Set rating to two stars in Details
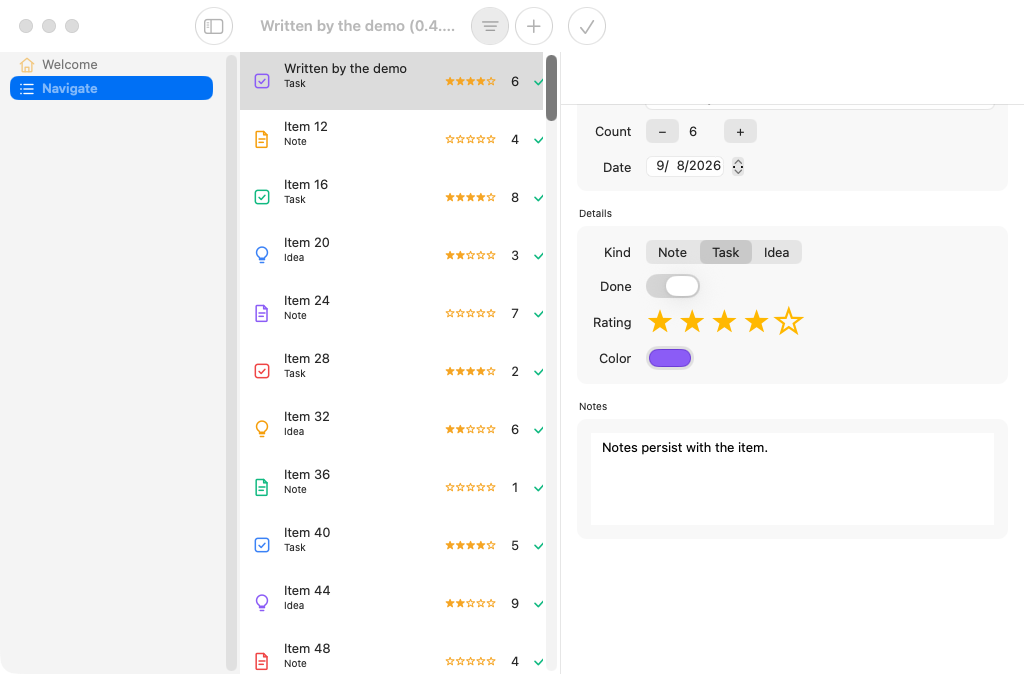 click(692, 321)
